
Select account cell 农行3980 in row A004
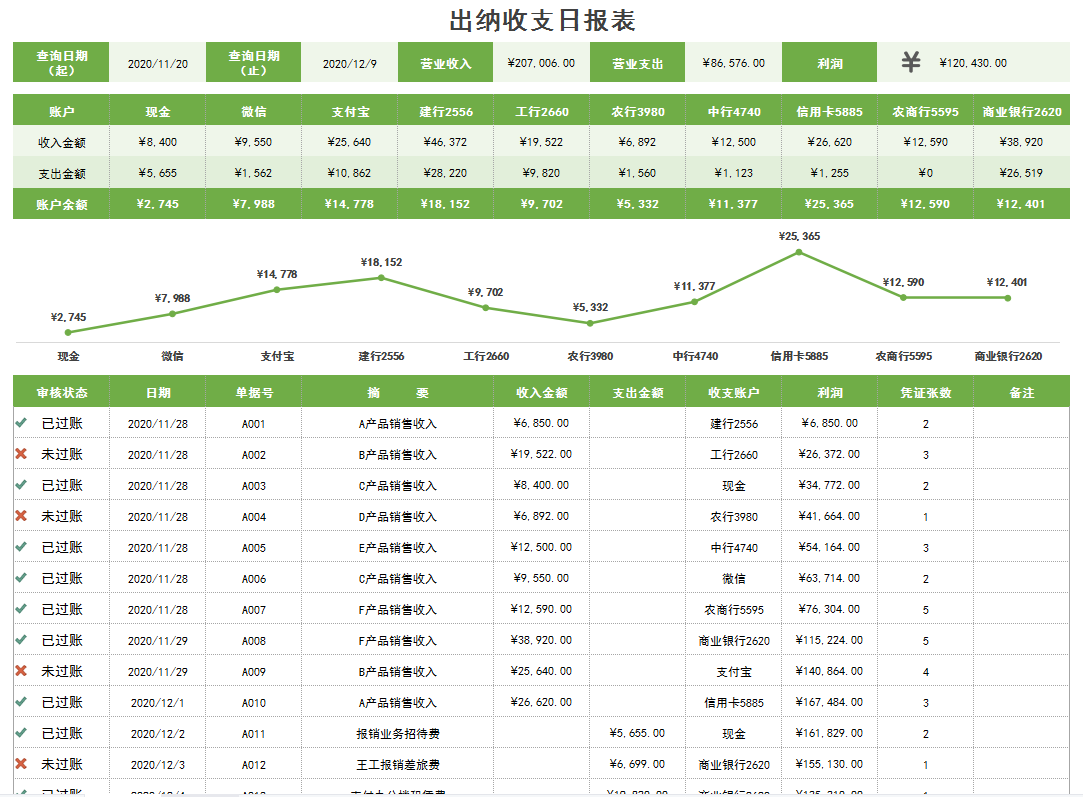coord(734,516)
